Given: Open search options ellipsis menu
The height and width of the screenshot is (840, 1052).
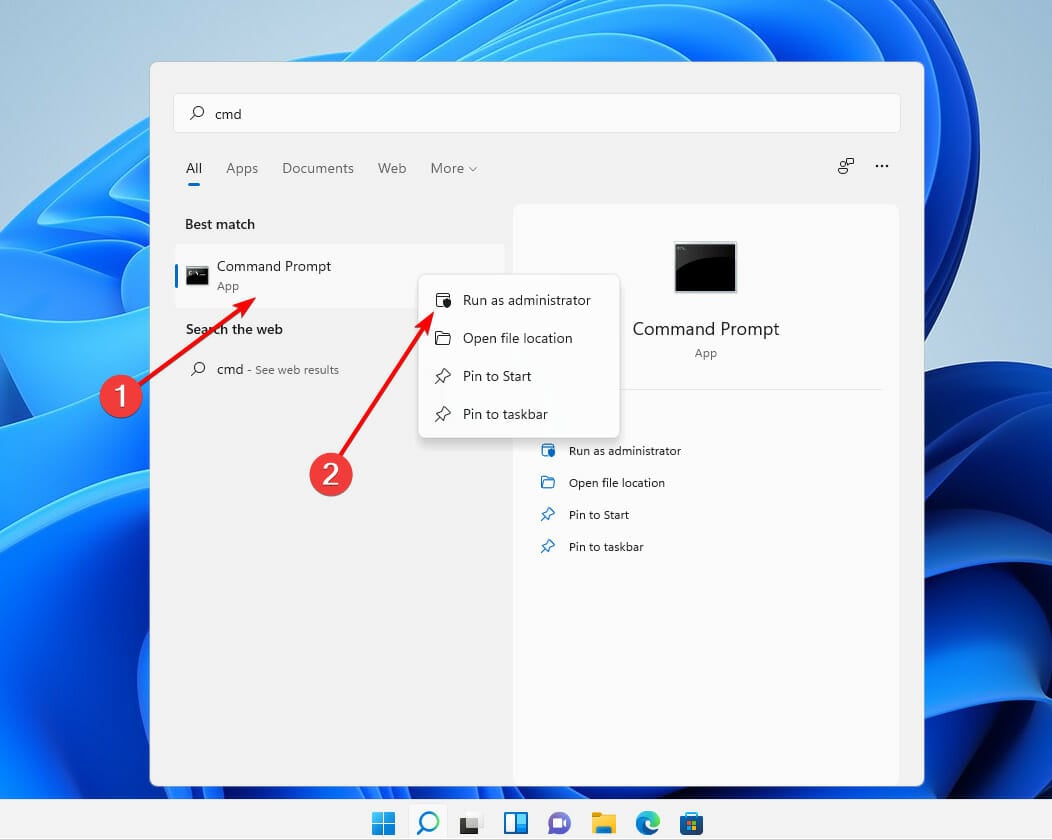Looking at the screenshot, I should point(882,166).
